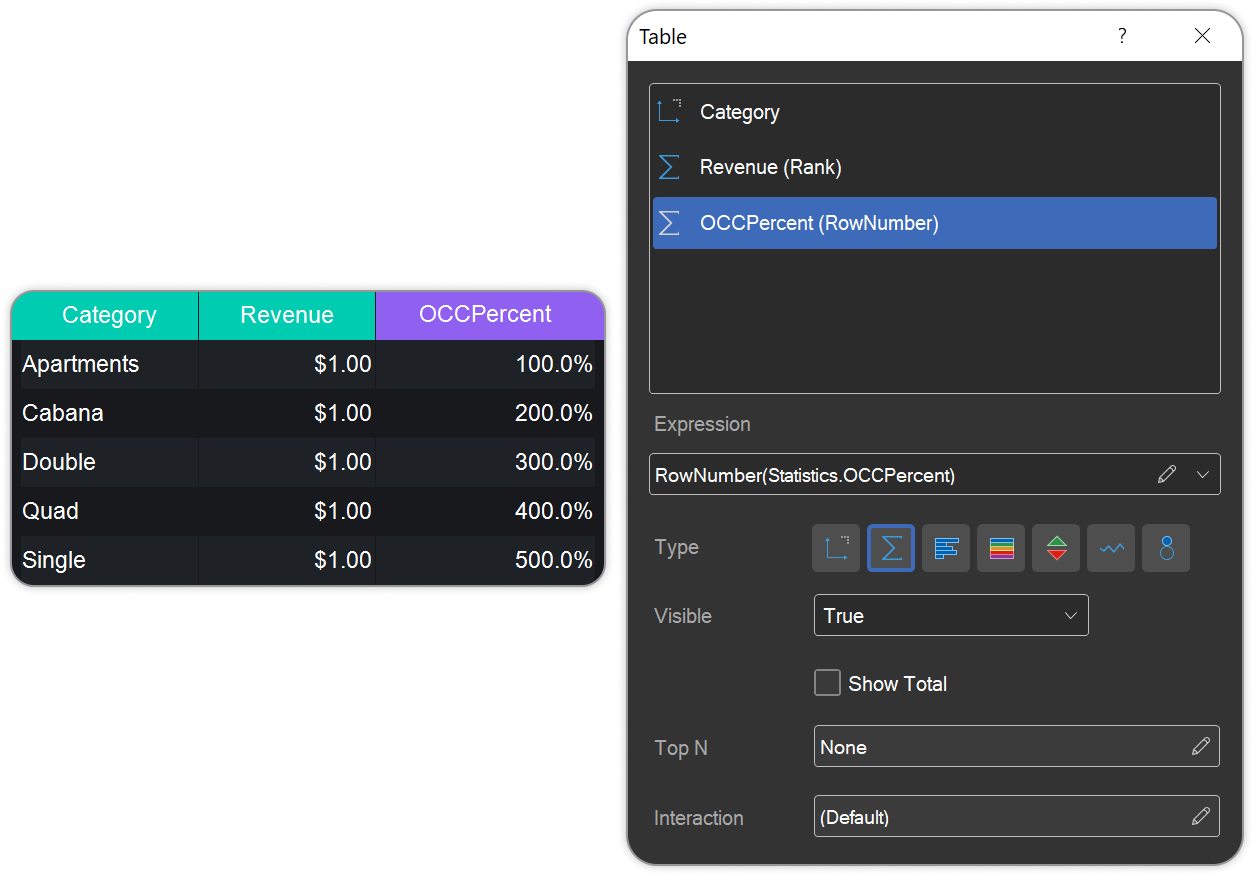Select the Bubble type icon
The width and height of the screenshot is (1254, 876).
point(1166,548)
